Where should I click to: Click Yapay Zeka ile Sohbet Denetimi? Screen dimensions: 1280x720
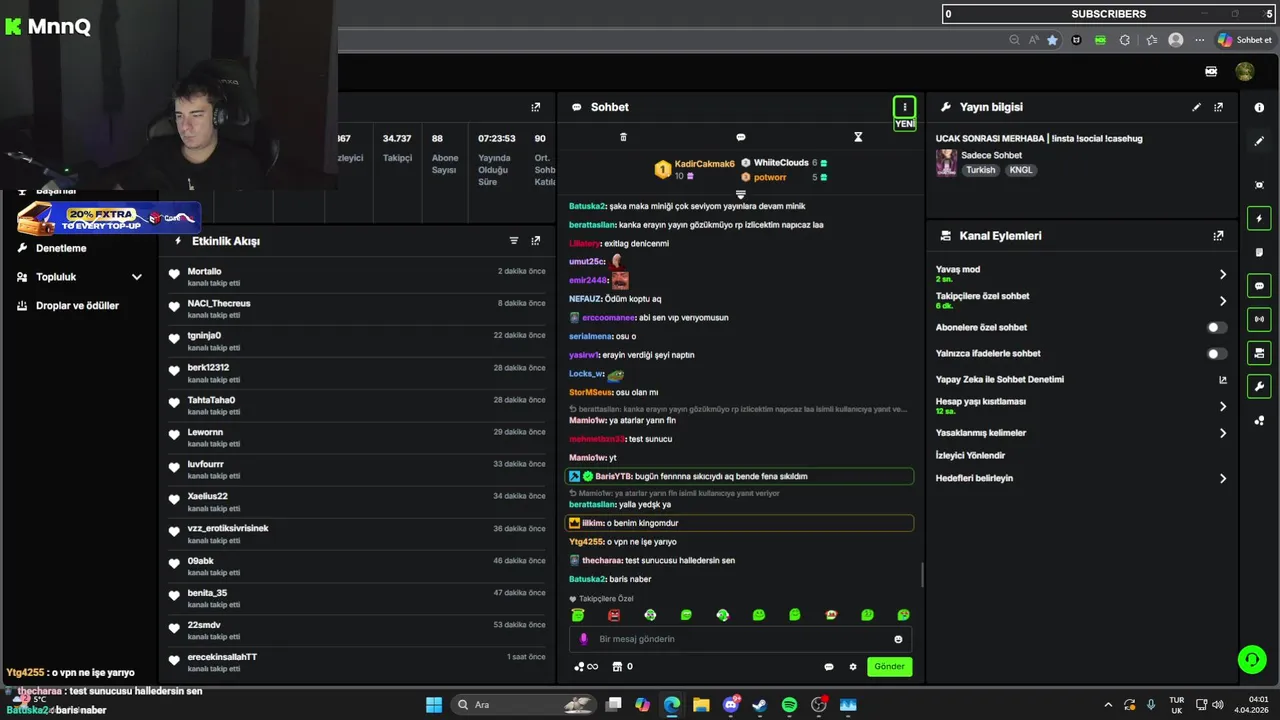coord(1000,380)
